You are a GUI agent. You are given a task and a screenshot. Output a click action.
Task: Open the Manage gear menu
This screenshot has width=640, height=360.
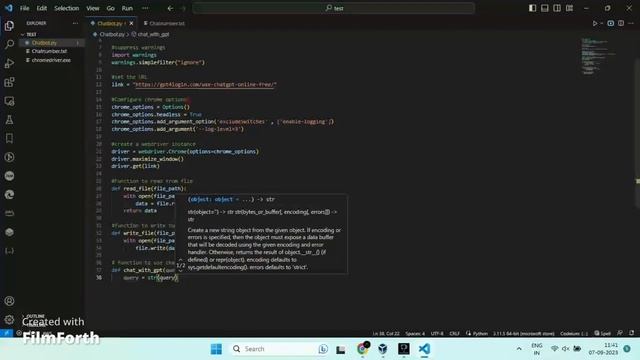pos(9,320)
